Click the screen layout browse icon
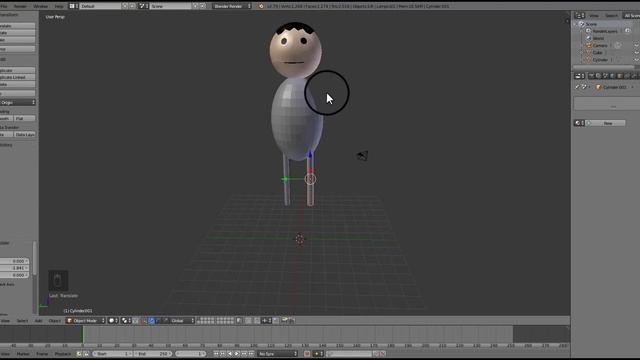Viewport: 640px width, 360px height. [73, 6]
